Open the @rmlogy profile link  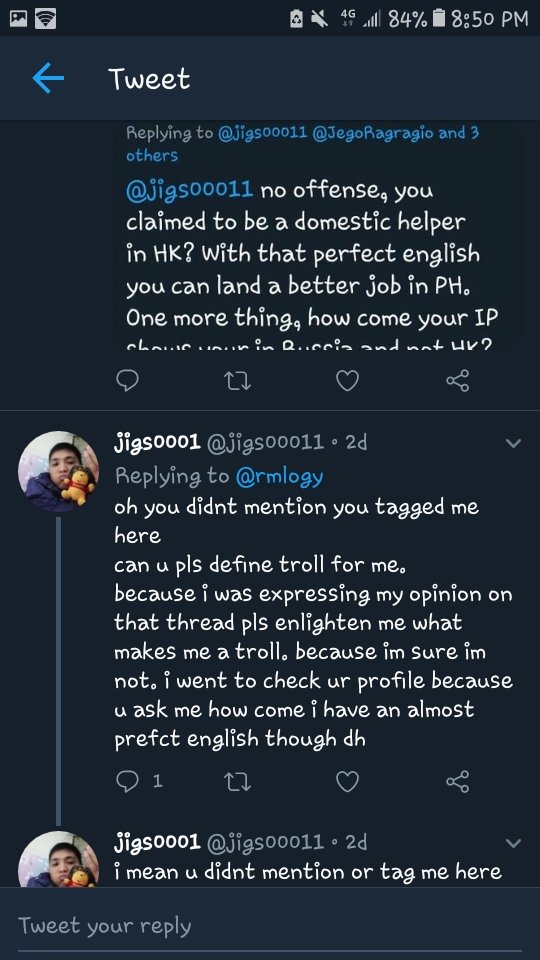pos(279,476)
